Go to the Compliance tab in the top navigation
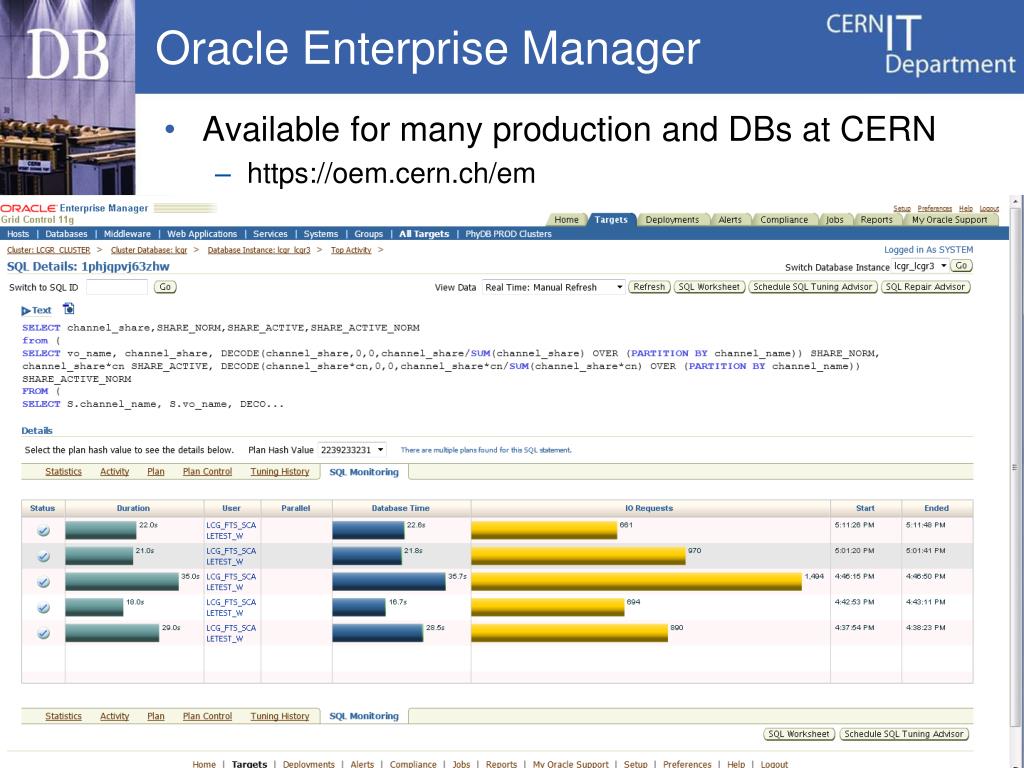Screen dimensions: 1024x768 pos(784,220)
